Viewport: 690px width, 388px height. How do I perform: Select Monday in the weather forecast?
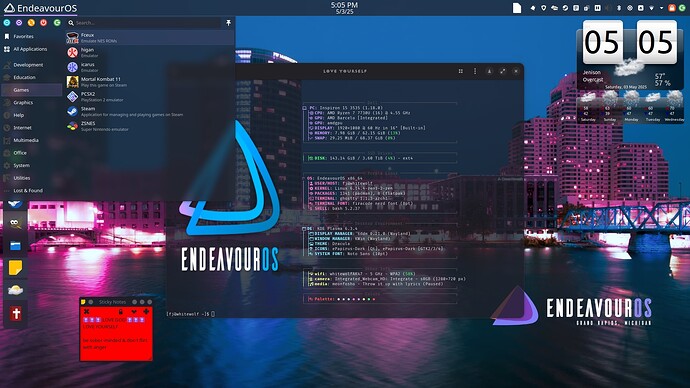(x=631, y=107)
